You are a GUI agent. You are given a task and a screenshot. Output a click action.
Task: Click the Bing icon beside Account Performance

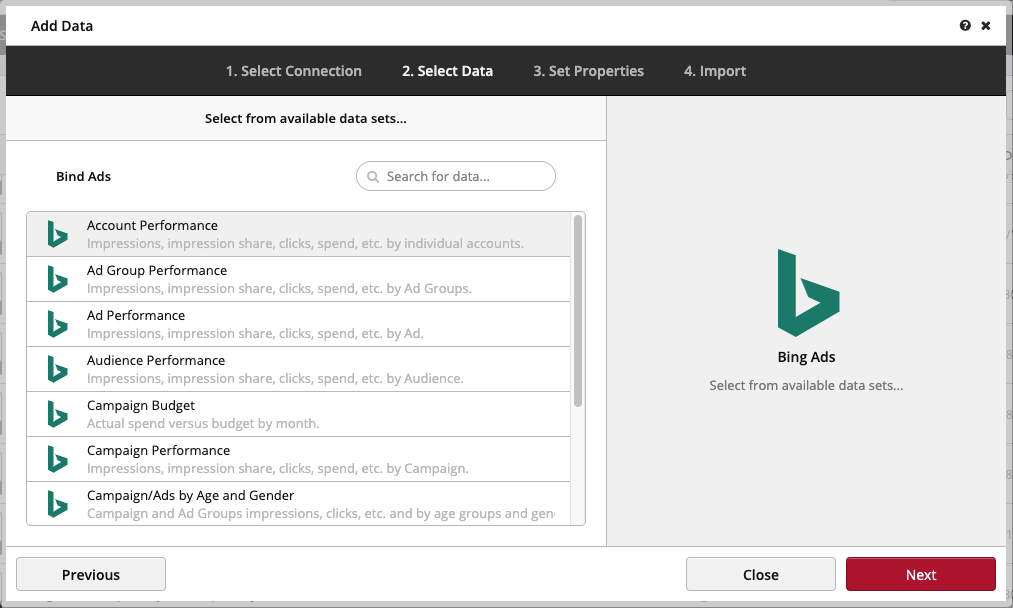(x=57, y=234)
